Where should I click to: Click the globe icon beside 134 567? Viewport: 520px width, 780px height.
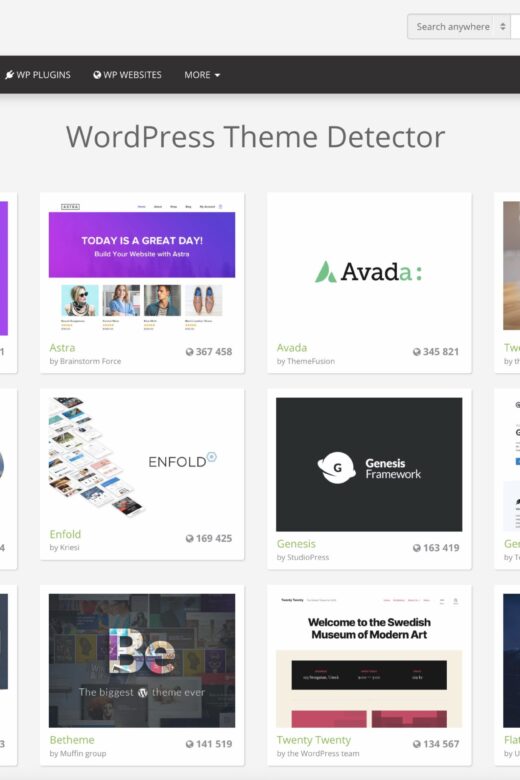(x=416, y=744)
